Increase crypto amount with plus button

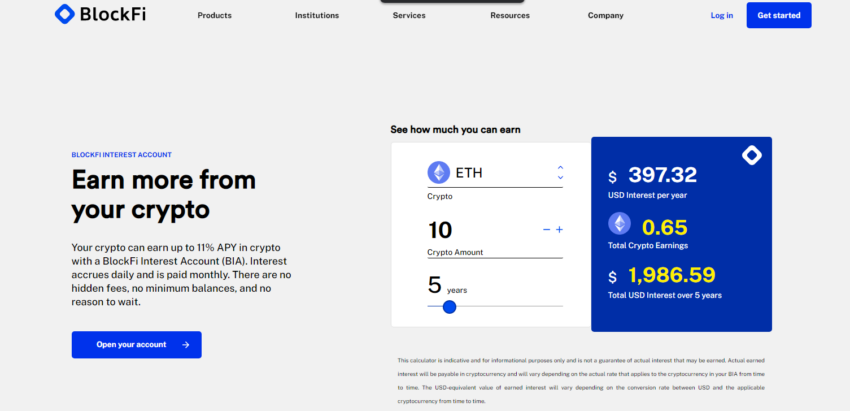[x=559, y=230]
